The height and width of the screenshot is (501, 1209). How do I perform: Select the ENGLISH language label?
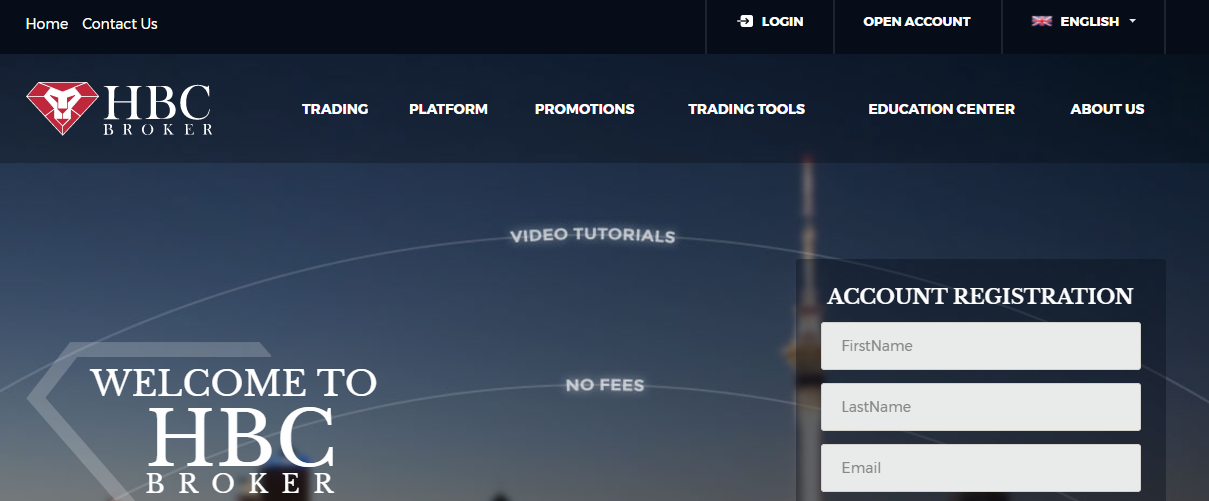(1089, 21)
